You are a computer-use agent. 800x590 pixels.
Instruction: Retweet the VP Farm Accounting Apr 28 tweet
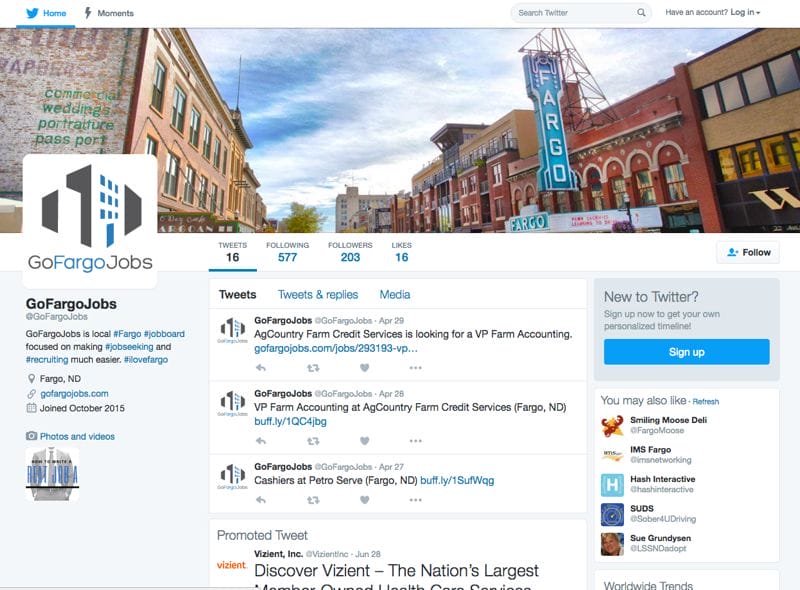pos(313,440)
